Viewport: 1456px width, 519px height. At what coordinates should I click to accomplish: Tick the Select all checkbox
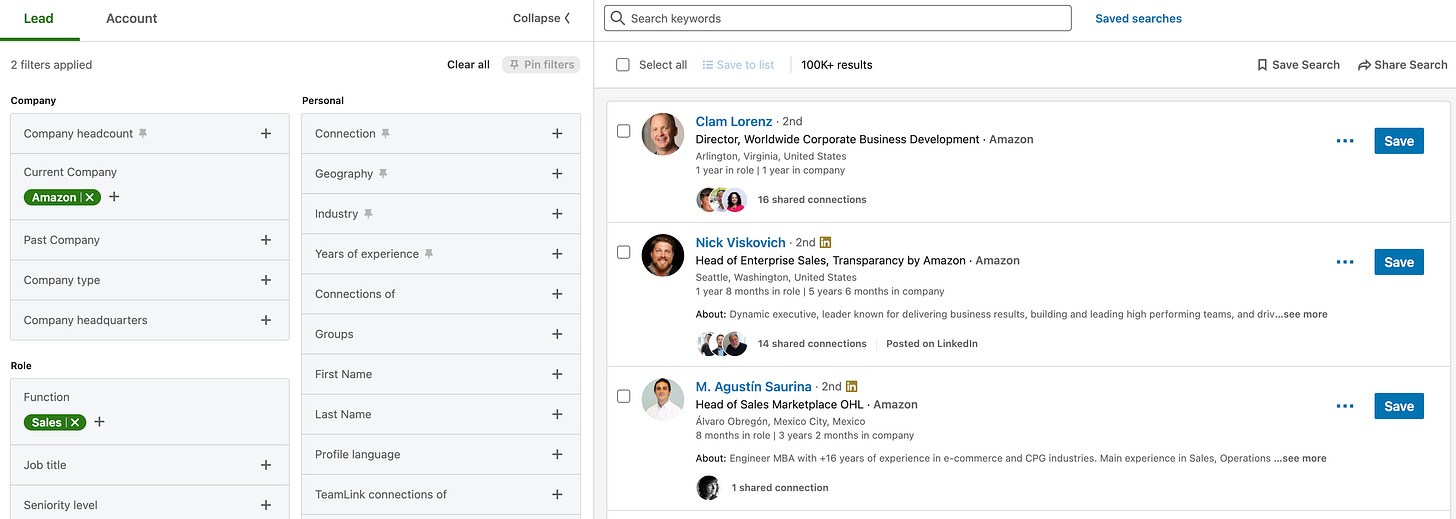click(623, 64)
